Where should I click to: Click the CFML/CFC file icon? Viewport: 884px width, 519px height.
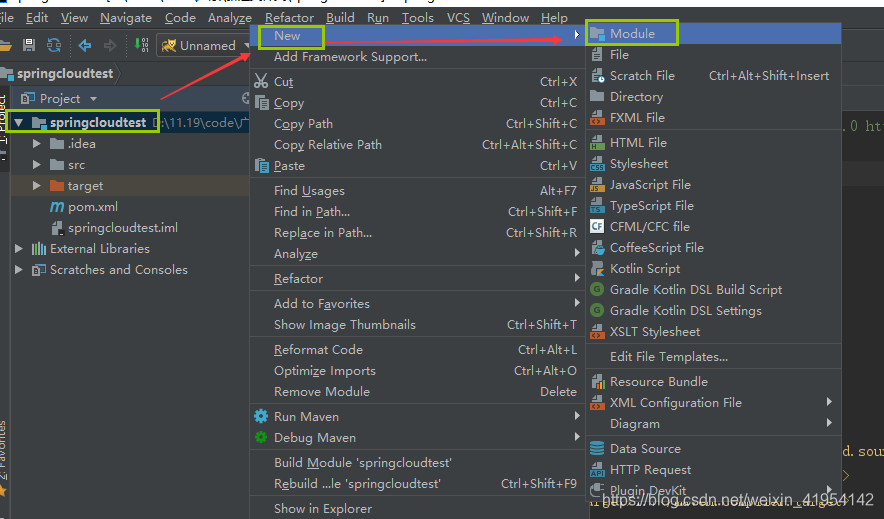(597, 227)
